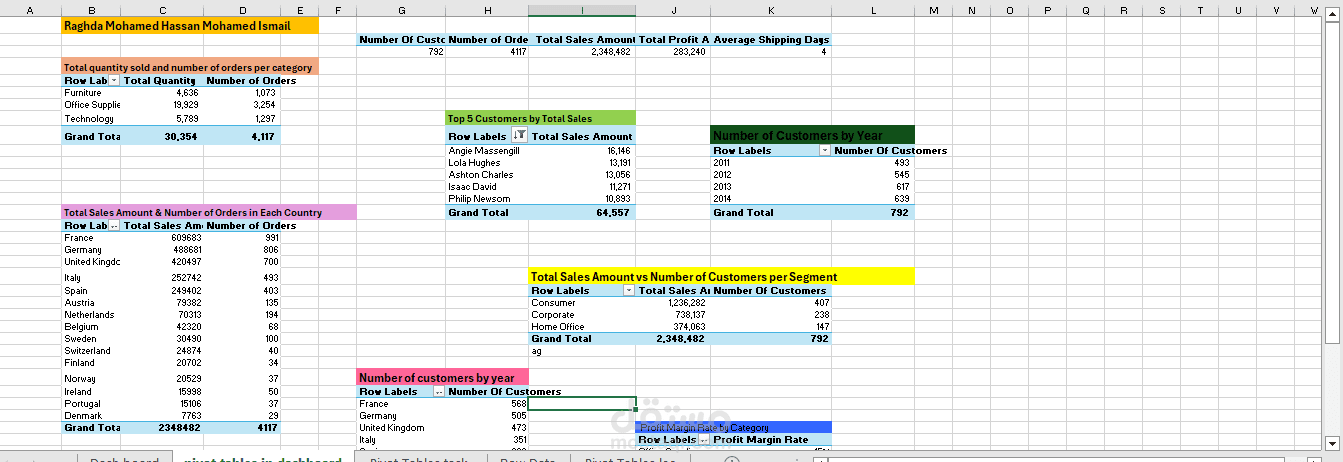
Task: Click the 792 Number Of Customers summary value
Action: tap(401, 51)
